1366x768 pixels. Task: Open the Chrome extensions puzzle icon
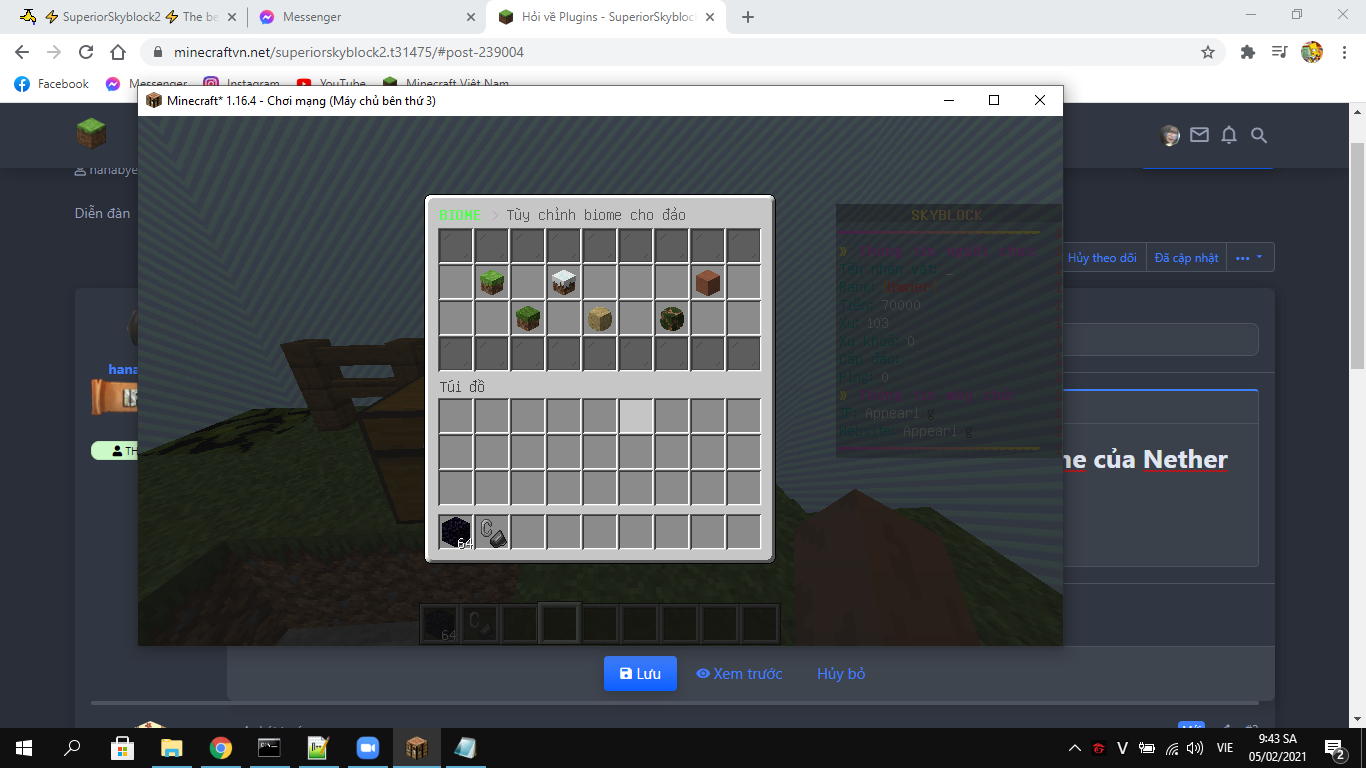1248,52
